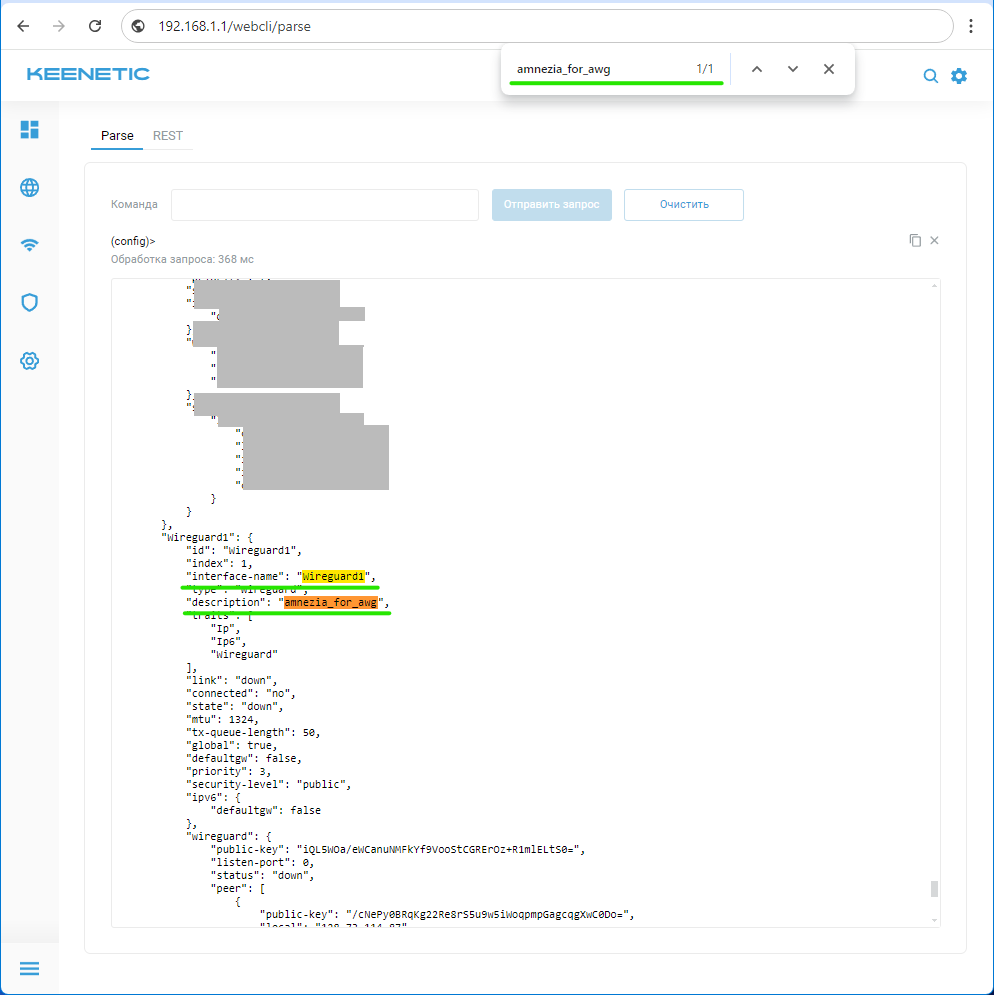The height and width of the screenshot is (995, 994).
Task: Open the management gear sidebar icon
Action: point(30,360)
